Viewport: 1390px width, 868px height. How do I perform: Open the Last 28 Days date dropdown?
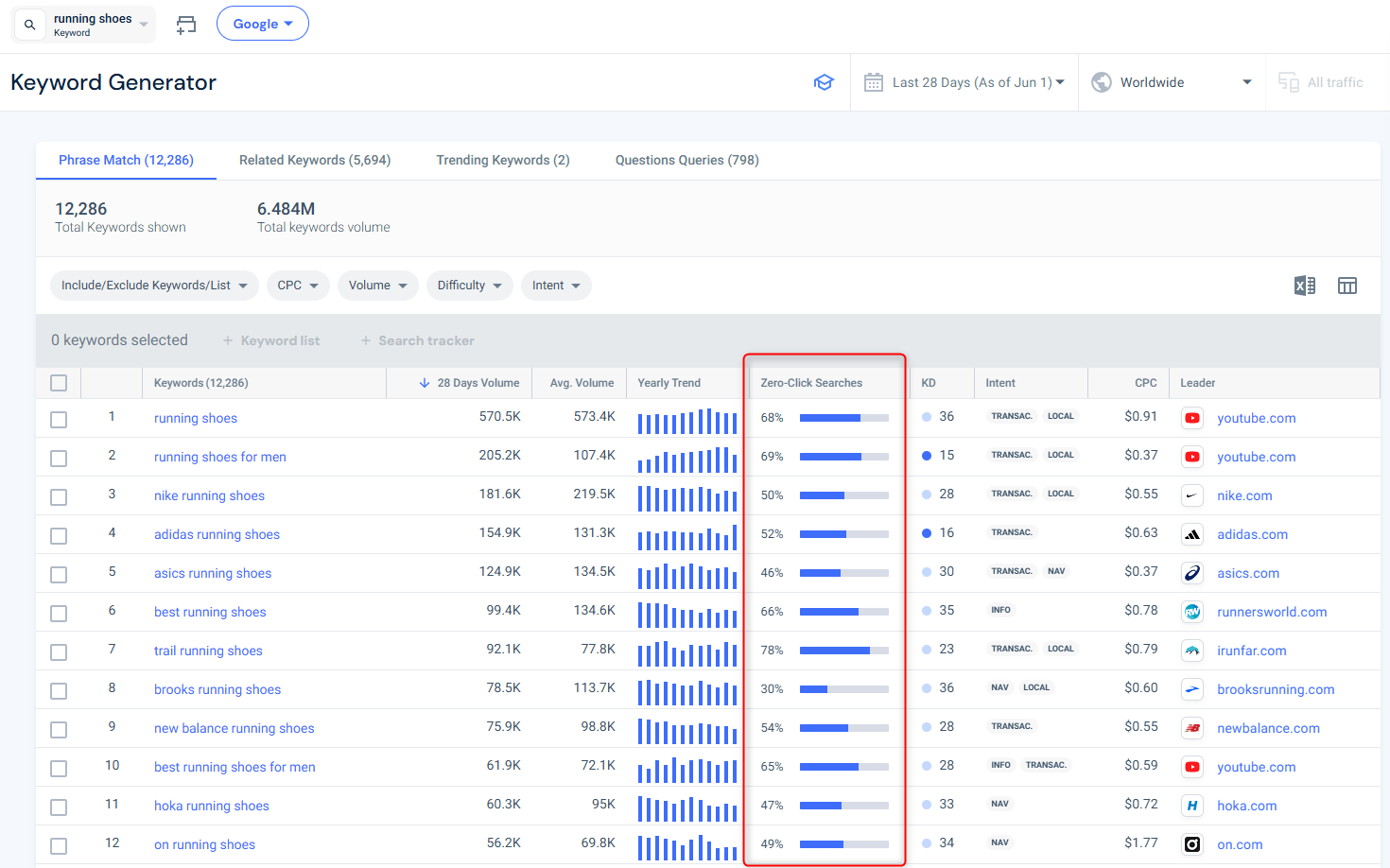click(964, 82)
